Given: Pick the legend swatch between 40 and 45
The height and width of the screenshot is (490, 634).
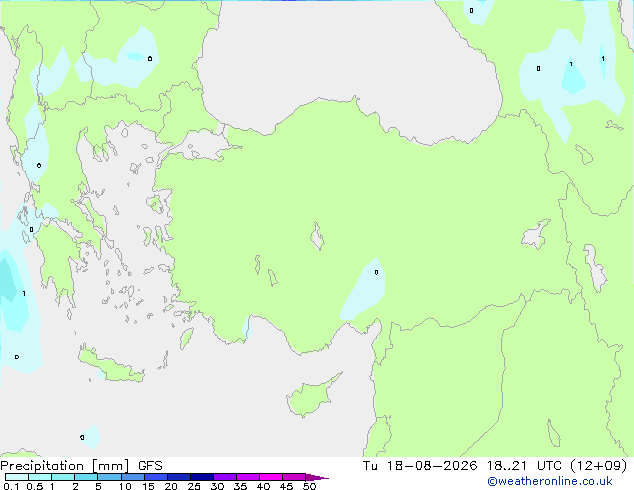Looking at the screenshot, I should [x=271, y=477].
